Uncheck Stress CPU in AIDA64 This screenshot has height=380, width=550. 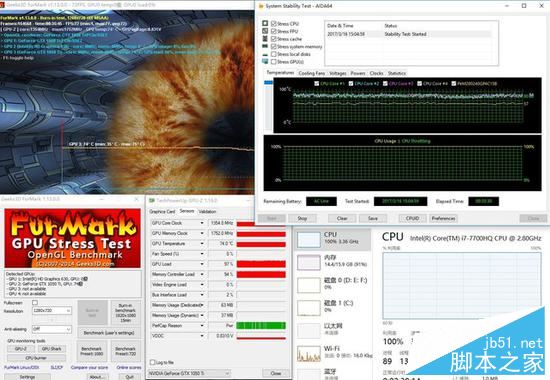point(274,24)
